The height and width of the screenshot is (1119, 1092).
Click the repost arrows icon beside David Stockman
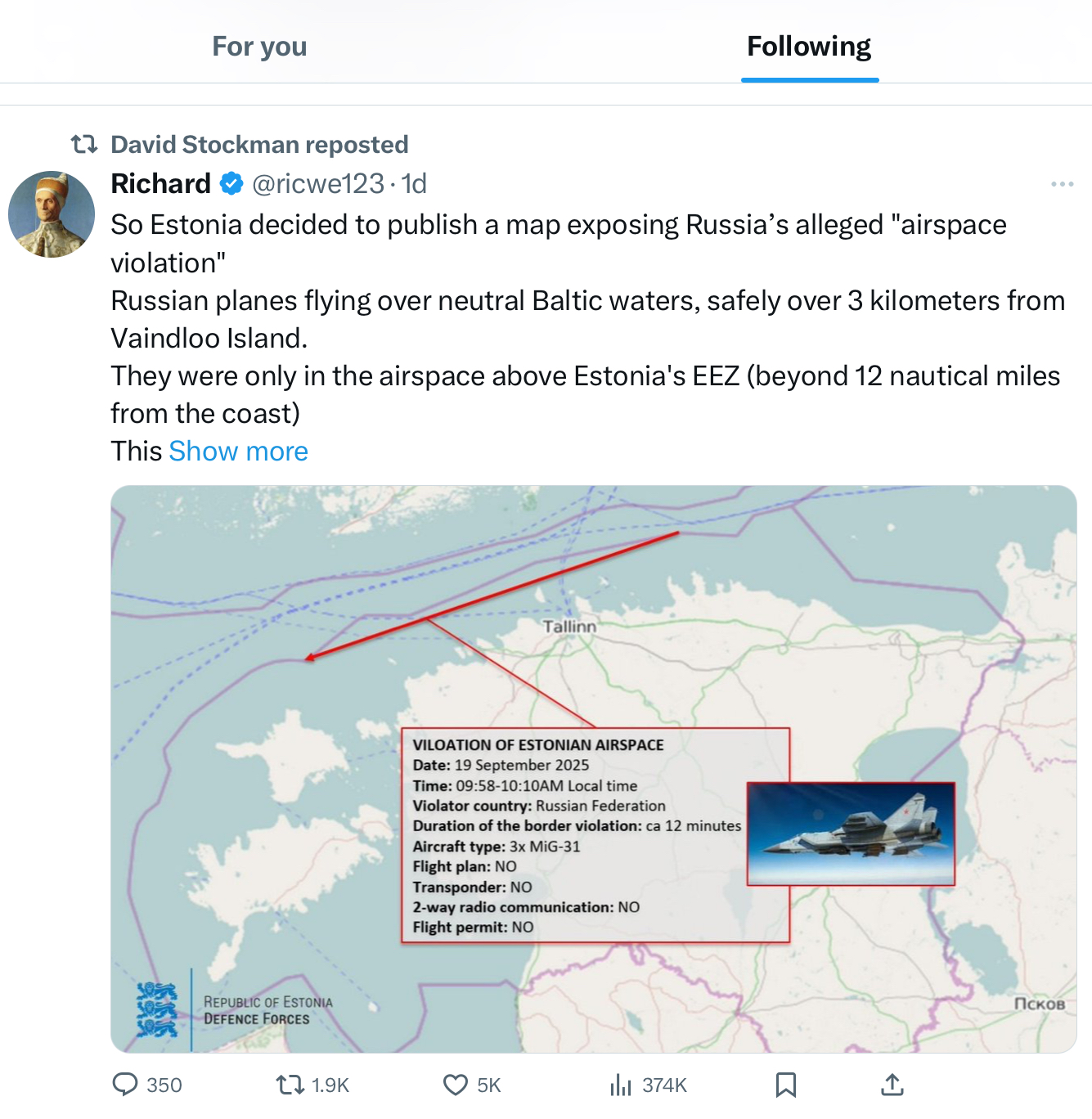84,145
